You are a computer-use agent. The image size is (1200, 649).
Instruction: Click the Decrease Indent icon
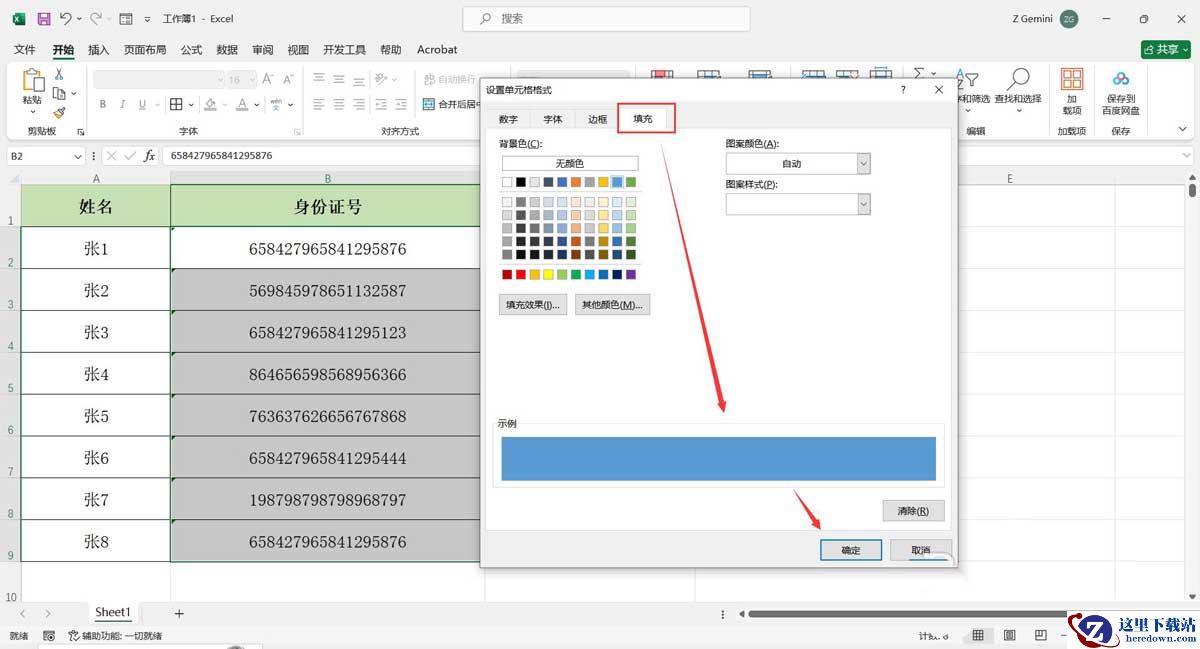coord(380,104)
